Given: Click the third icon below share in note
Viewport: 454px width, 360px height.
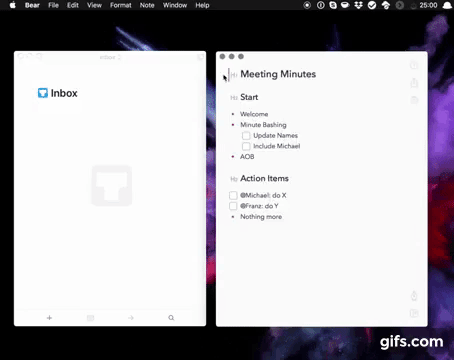Looking at the screenshot, I should tap(414, 100).
